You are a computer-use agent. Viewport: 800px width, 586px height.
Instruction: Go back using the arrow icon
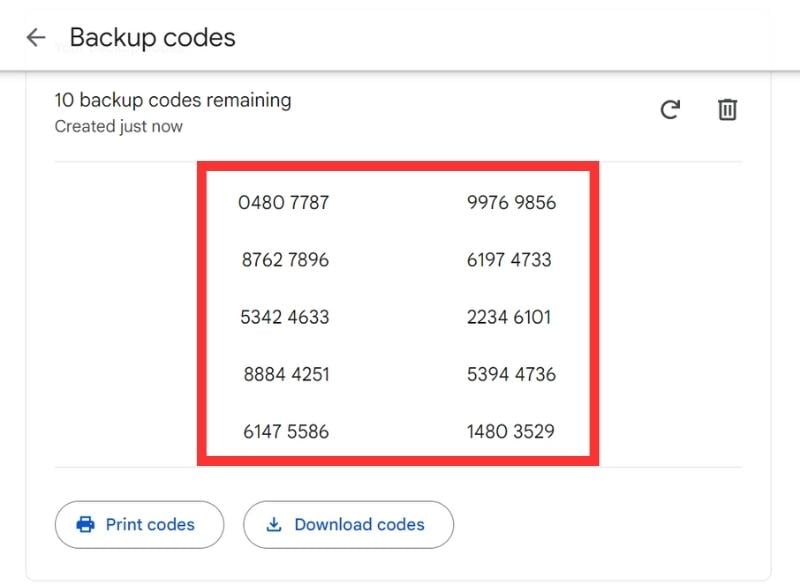(x=36, y=38)
